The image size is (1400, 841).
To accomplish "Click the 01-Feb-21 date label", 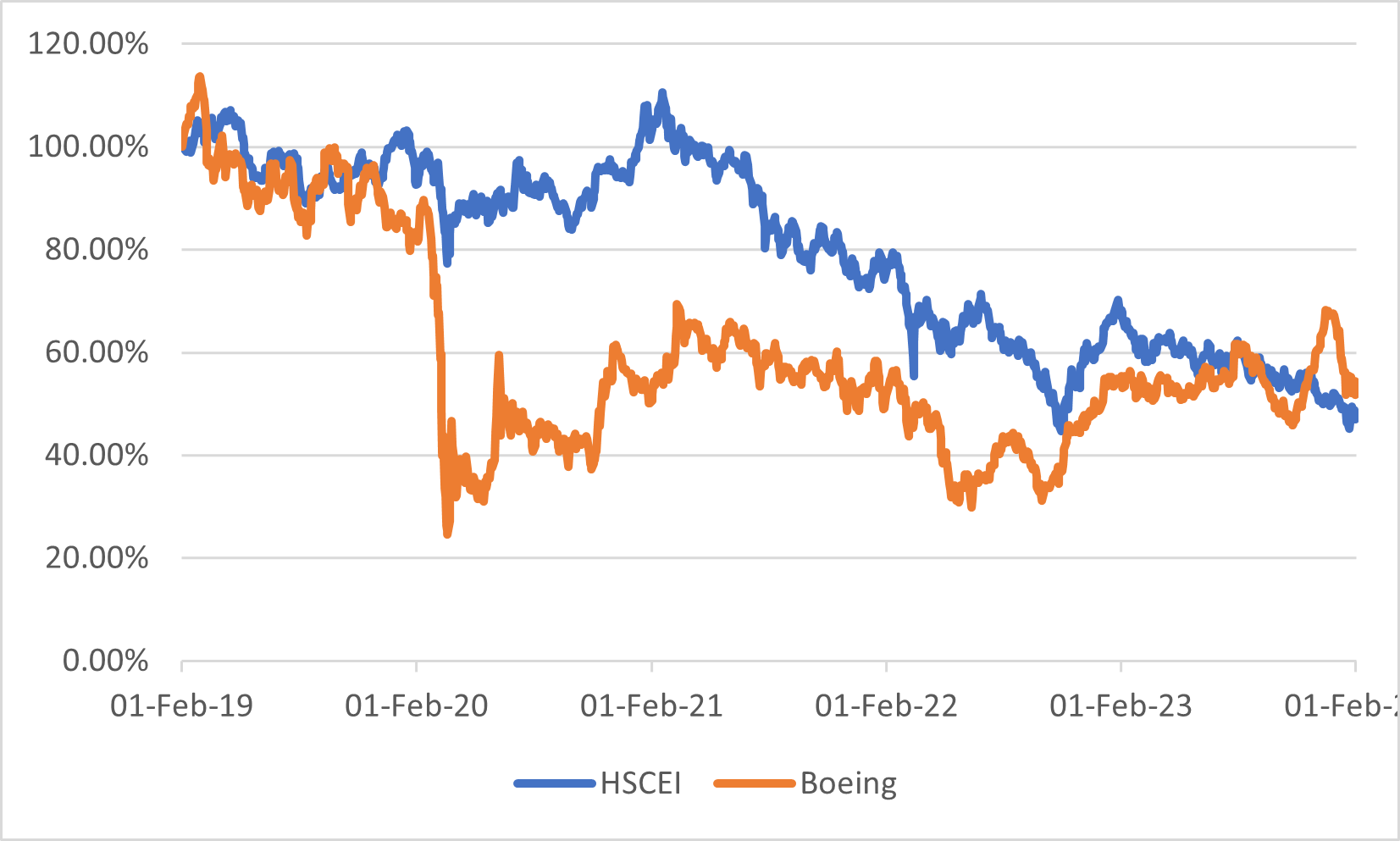I will click(x=651, y=705).
